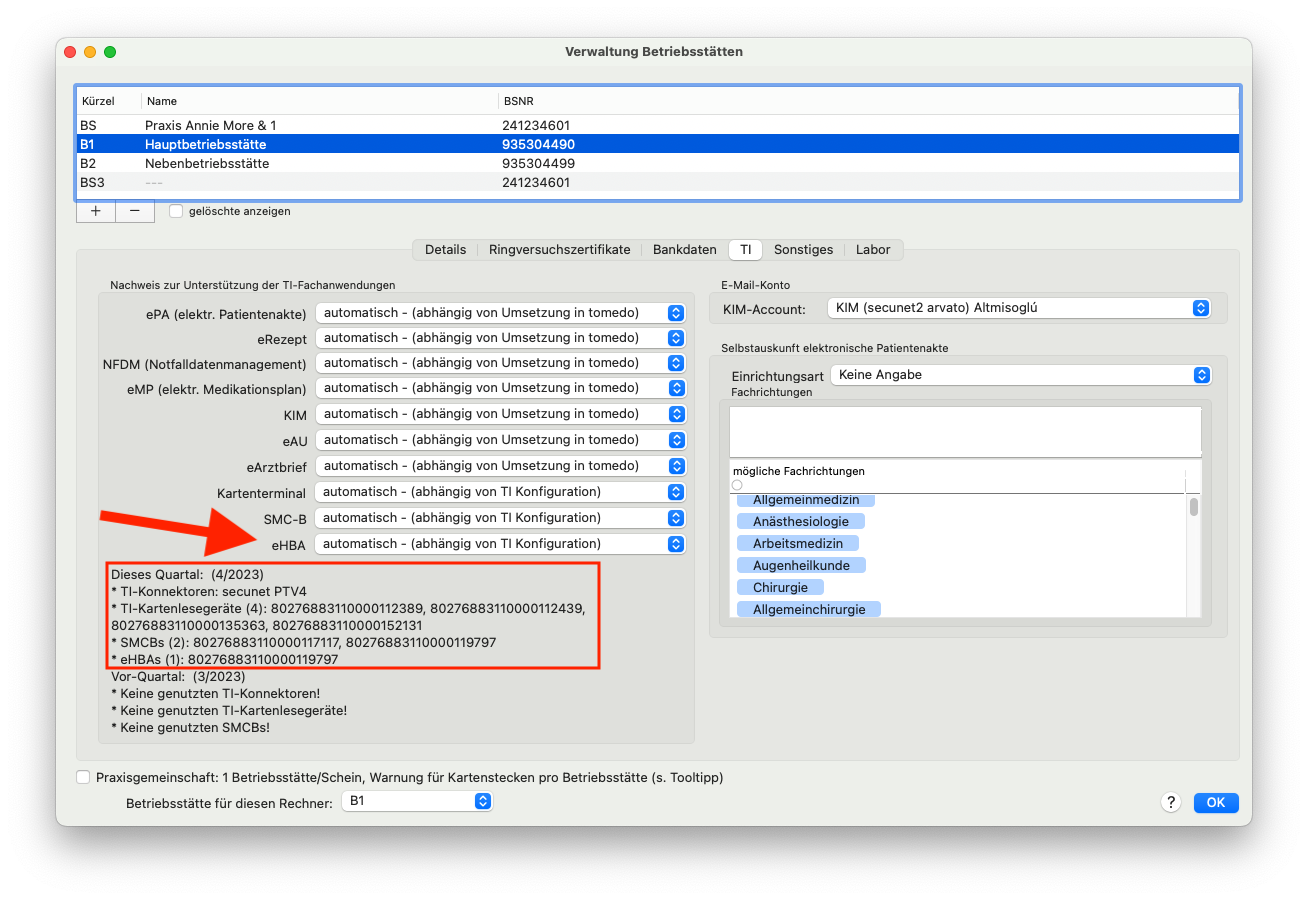This screenshot has height=900, width=1308.
Task: Select Anästhesiologie Fachrichtung
Action: click(801, 521)
